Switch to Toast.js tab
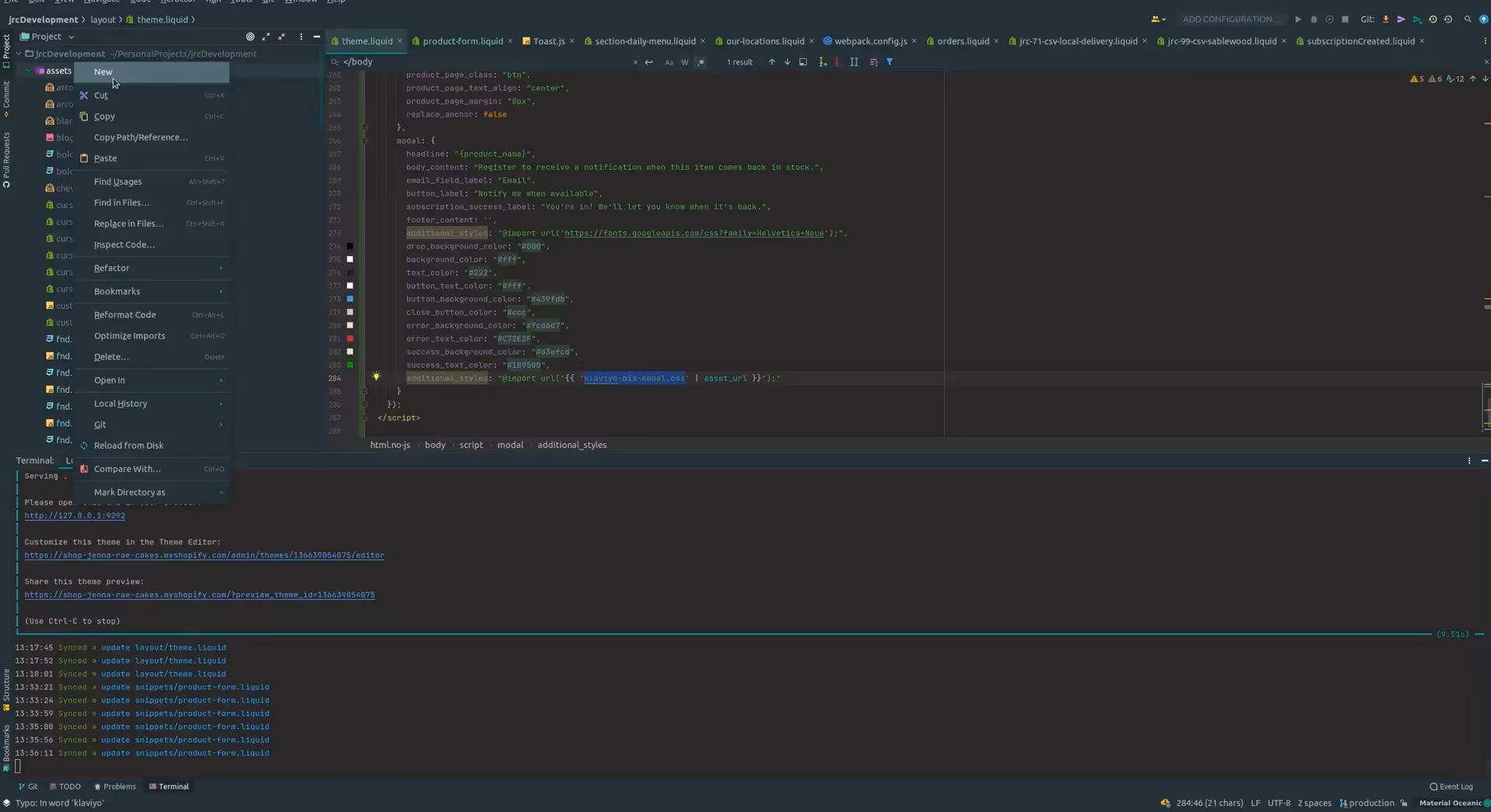This screenshot has height=812, width=1491. tap(549, 41)
